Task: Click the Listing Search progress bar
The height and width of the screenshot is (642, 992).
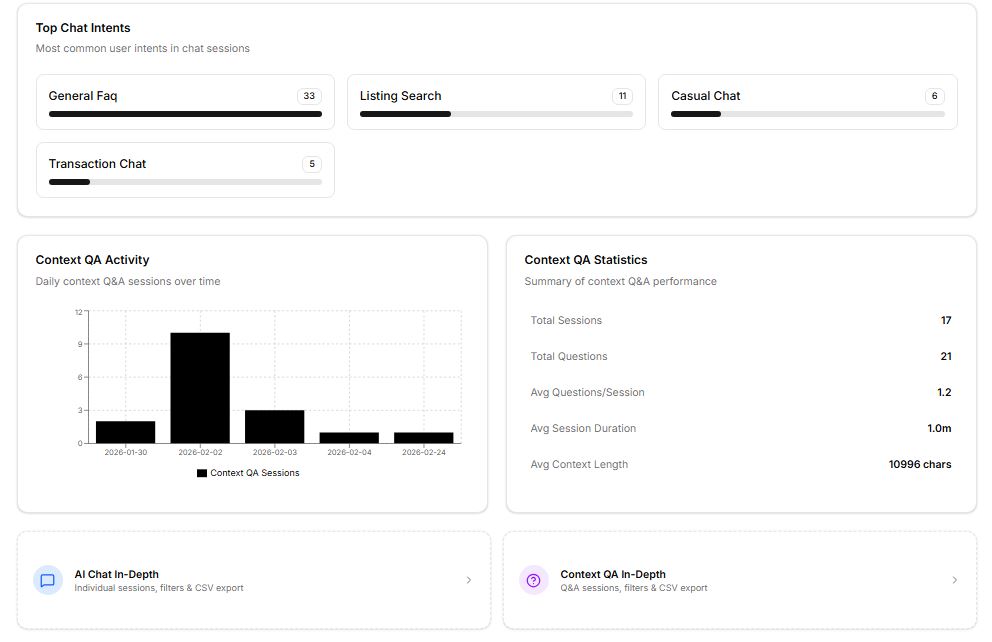Action: point(496,114)
